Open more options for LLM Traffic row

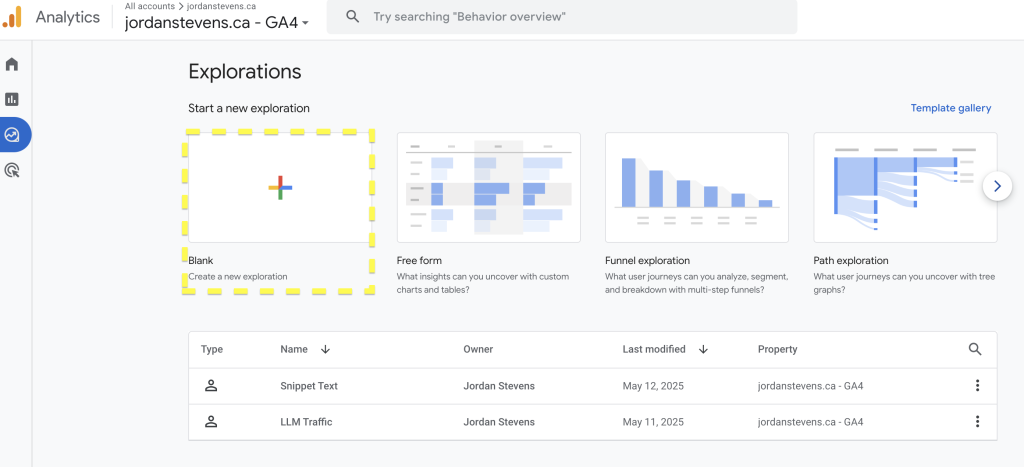tap(977, 422)
